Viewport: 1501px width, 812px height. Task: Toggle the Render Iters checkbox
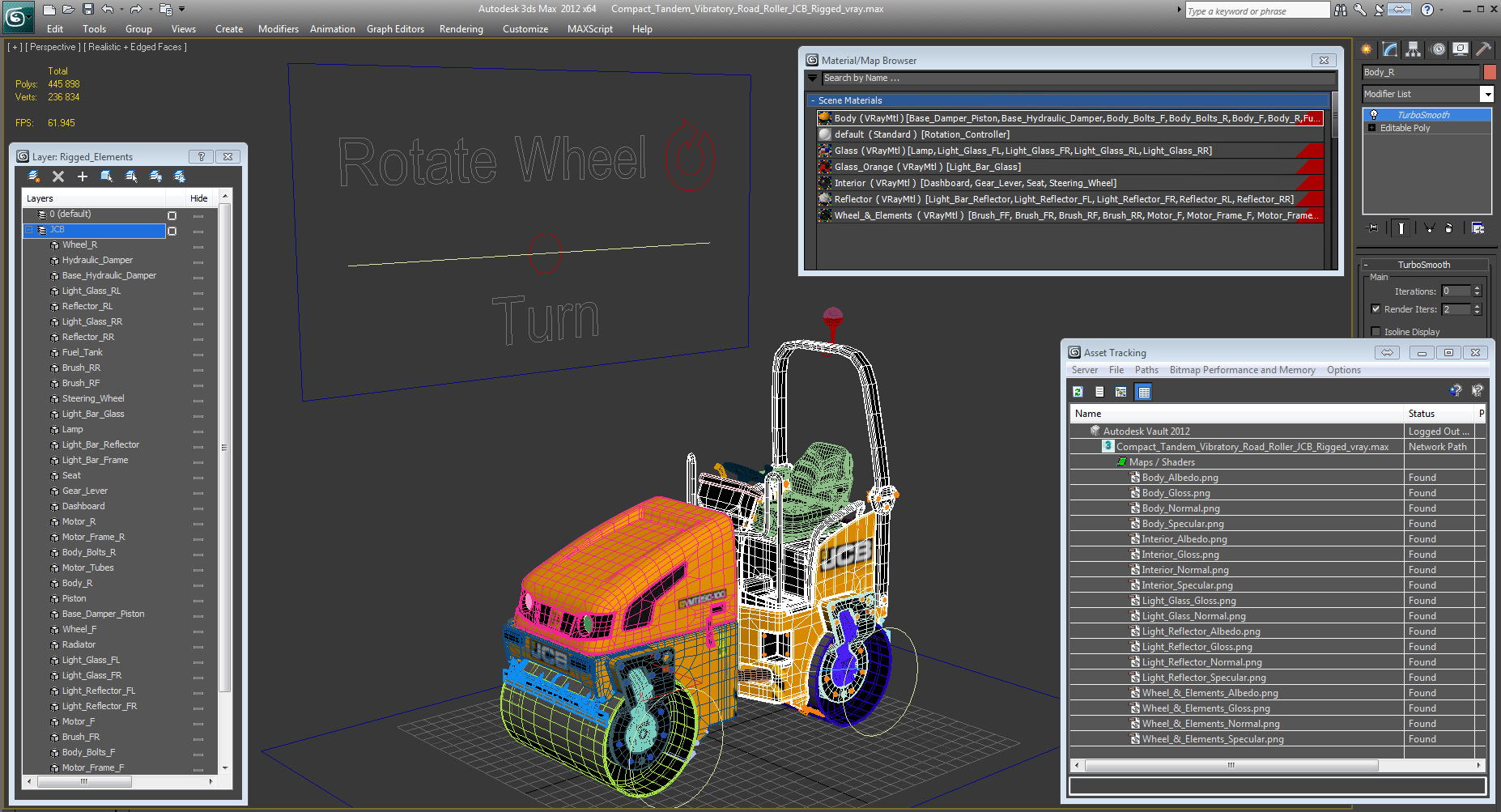1376,309
